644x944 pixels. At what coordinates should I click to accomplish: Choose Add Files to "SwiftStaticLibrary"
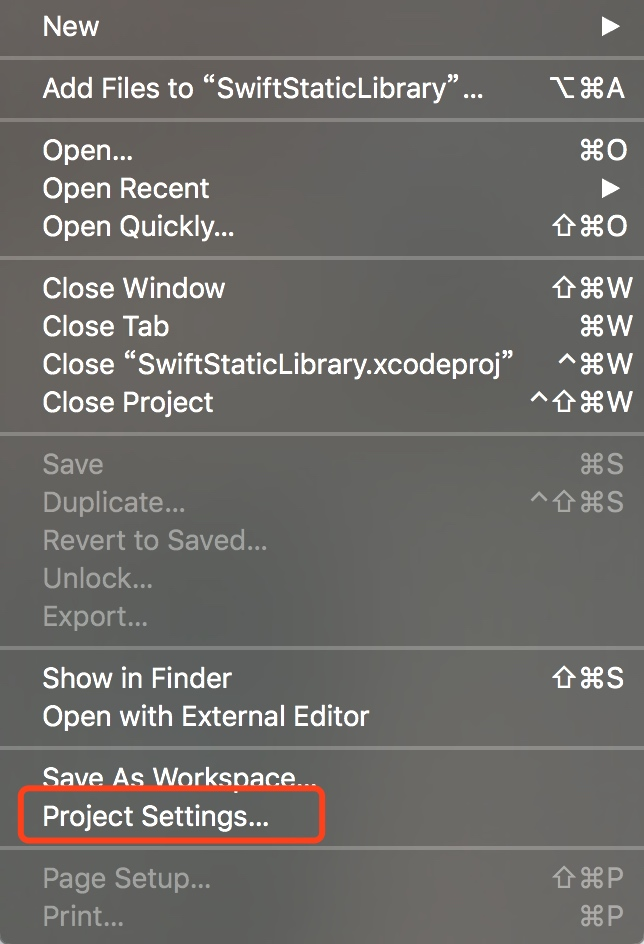[262, 88]
